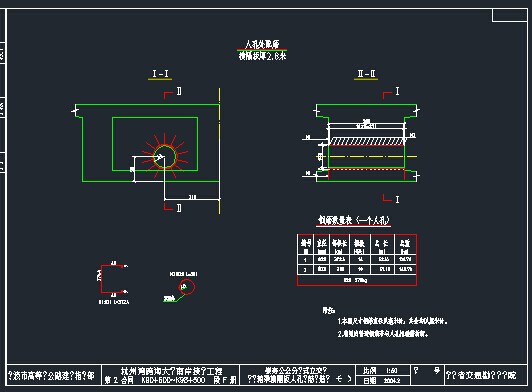Select the I-I section view label
Screen dimensions: 532x392
tap(160, 74)
